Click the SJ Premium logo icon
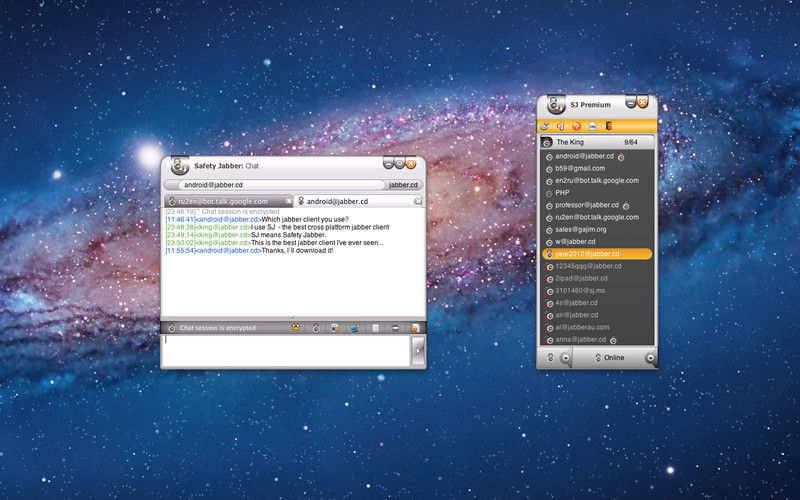The image size is (800, 500). pyautogui.click(x=556, y=104)
